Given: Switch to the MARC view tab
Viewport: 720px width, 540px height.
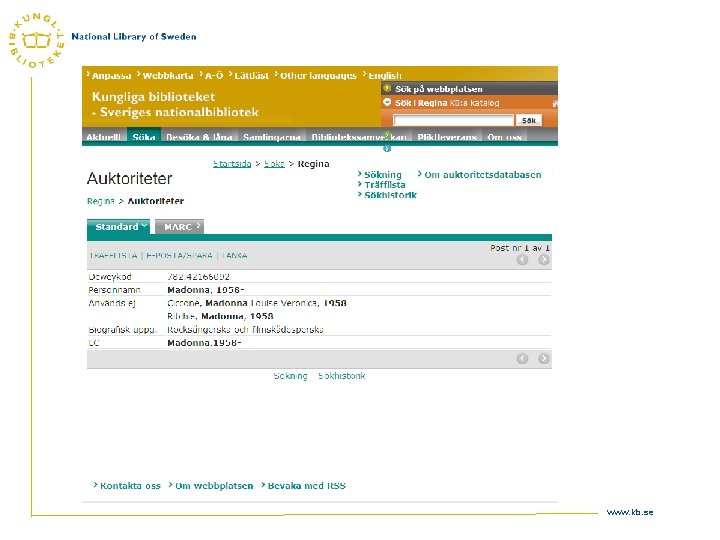Looking at the screenshot, I should 180,227.
